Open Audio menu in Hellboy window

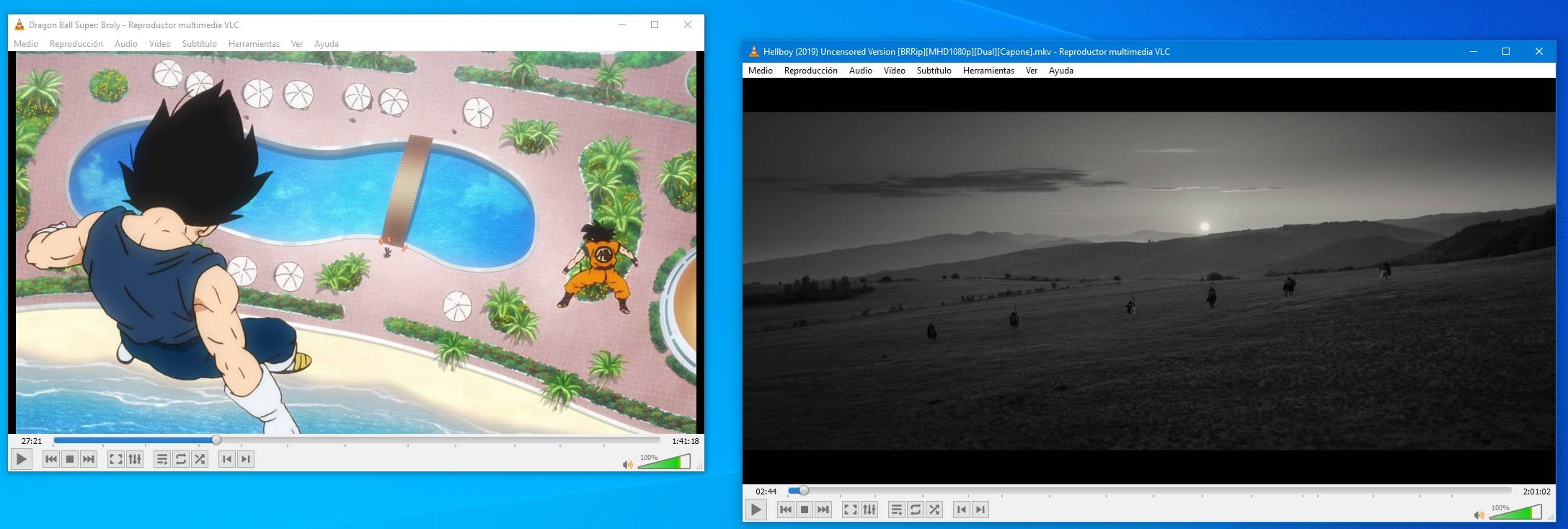tap(861, 71)
